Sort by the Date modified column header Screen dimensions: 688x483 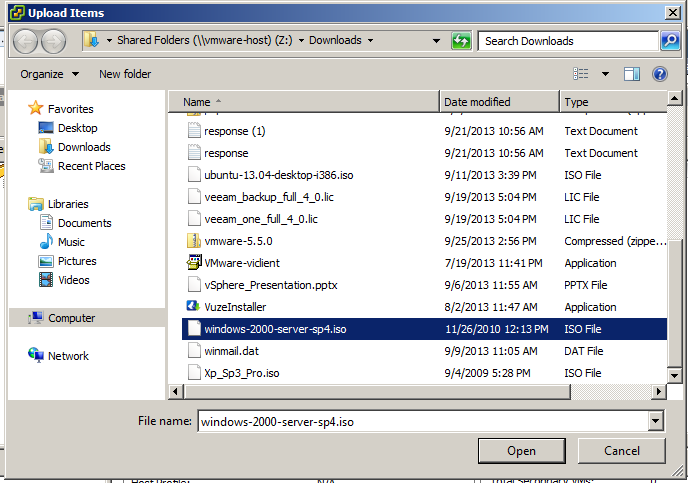[499, 102]
